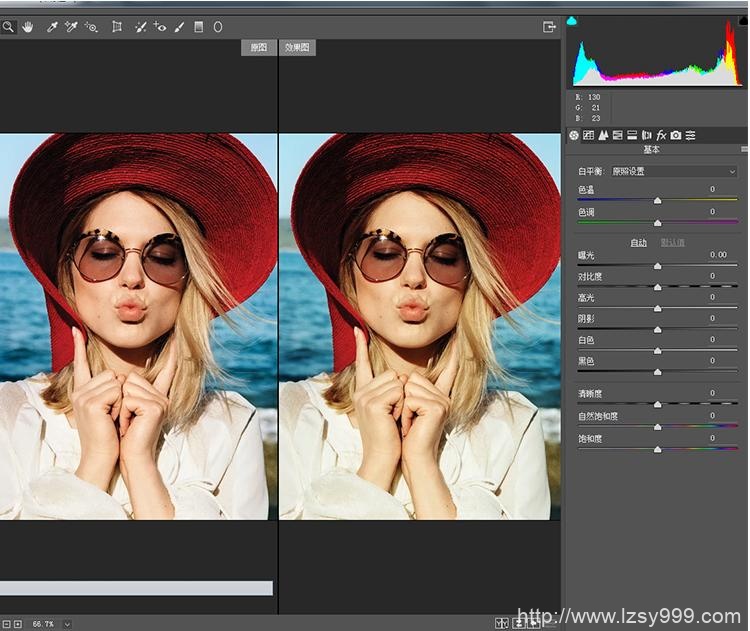Select the Graduated Filter tool

tap(198, 27)
